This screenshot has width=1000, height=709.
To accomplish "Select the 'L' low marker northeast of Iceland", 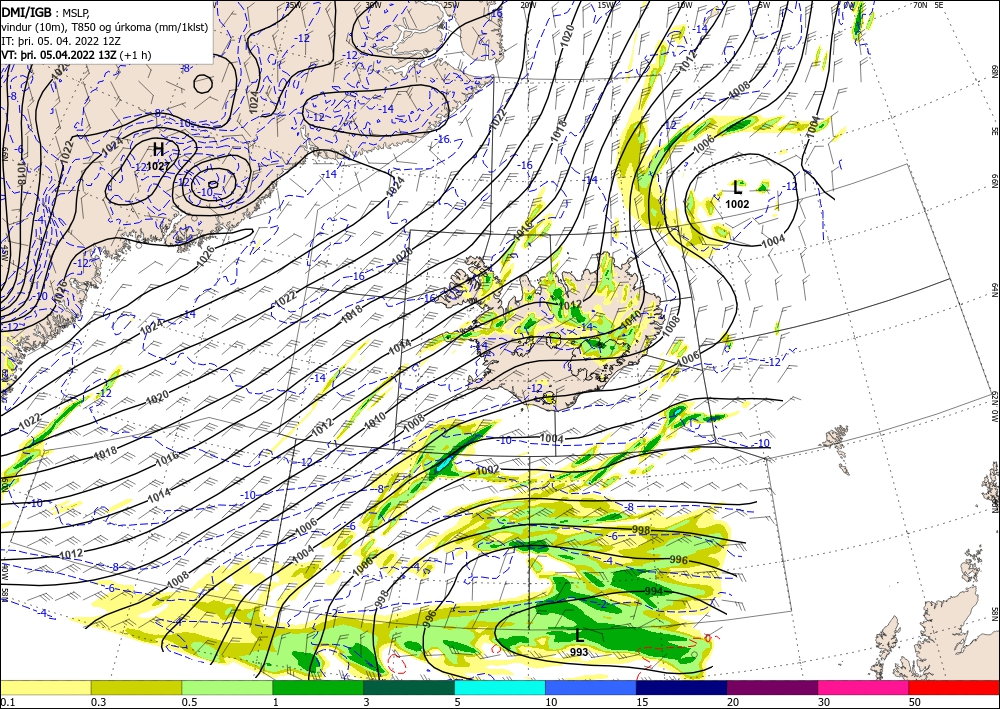I will 738,187.
